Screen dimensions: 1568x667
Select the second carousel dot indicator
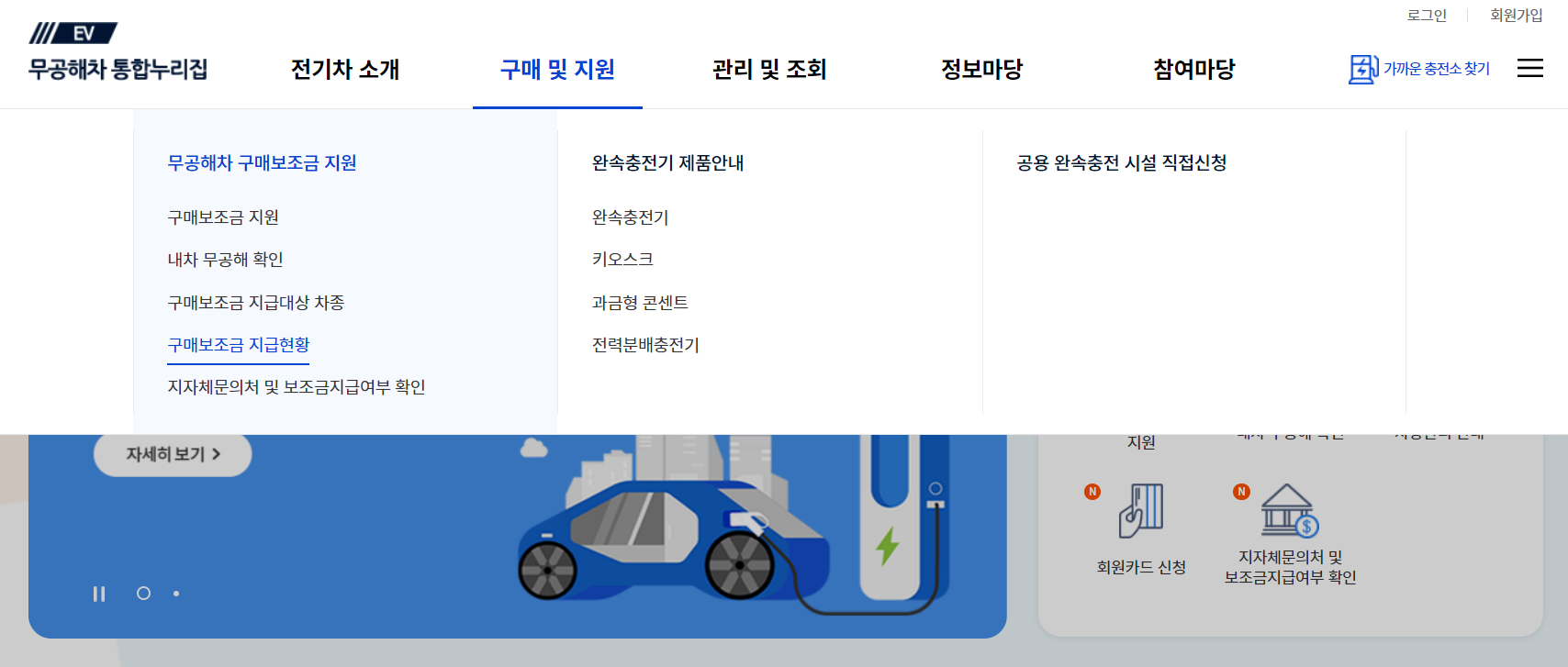click(176, 594)
